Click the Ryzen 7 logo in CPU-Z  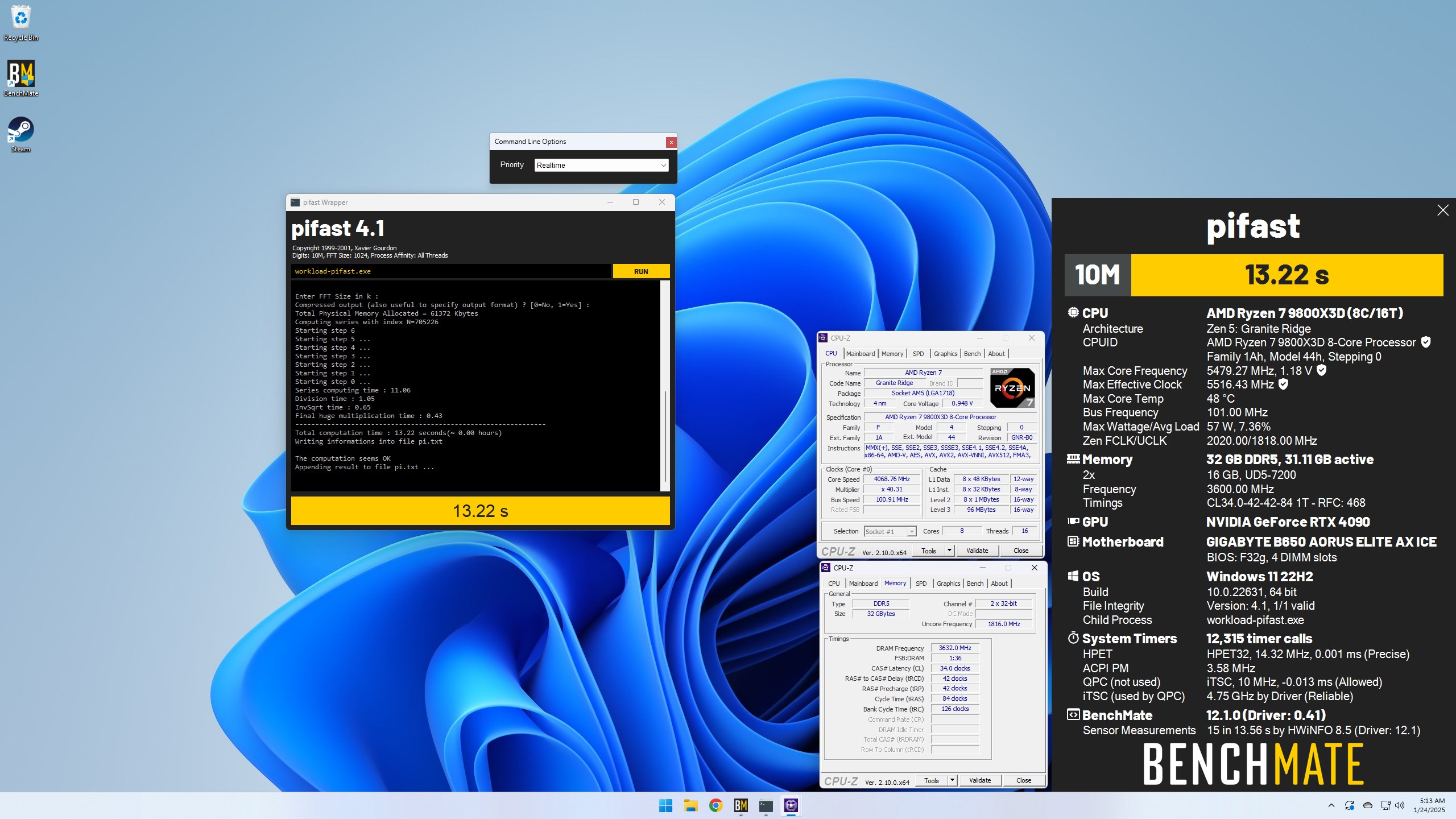[1012, 388]
